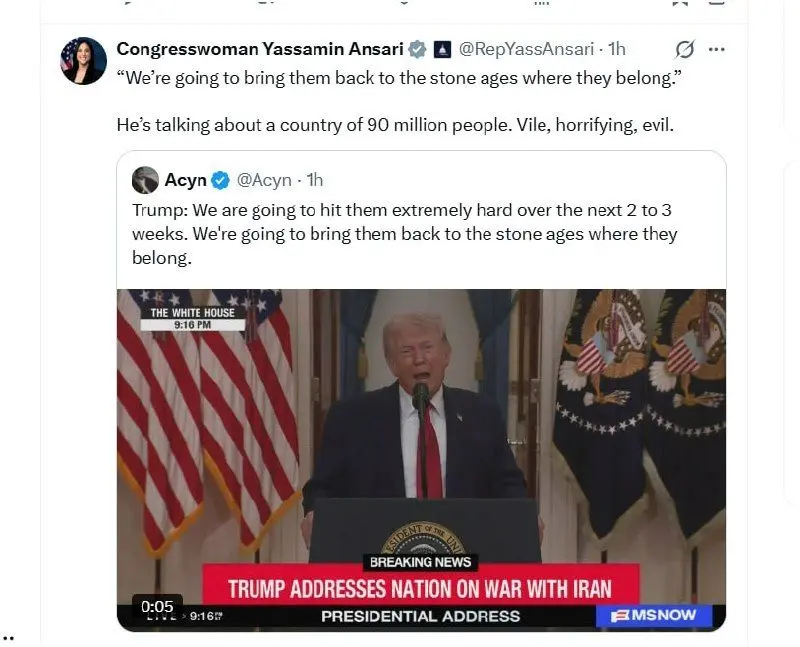800x647 pixels.
Task: Click the Acyn display name
Action: [185, 180]
